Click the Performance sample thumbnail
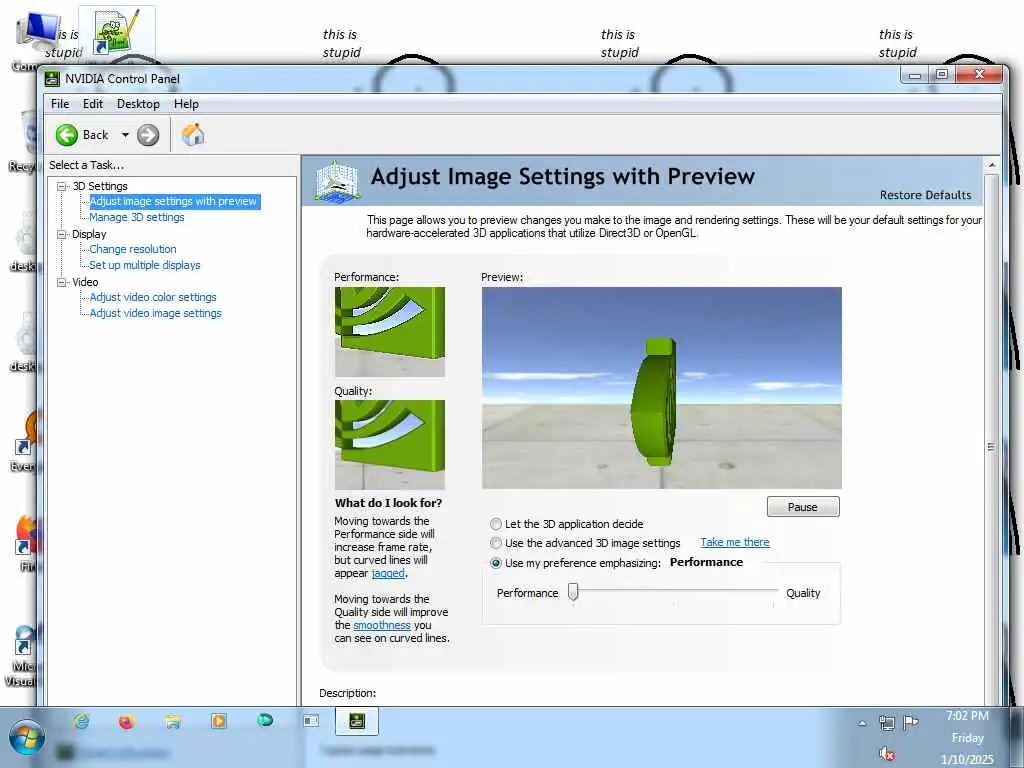Screen dimensions: 1024x768 (x=390, y=332)
